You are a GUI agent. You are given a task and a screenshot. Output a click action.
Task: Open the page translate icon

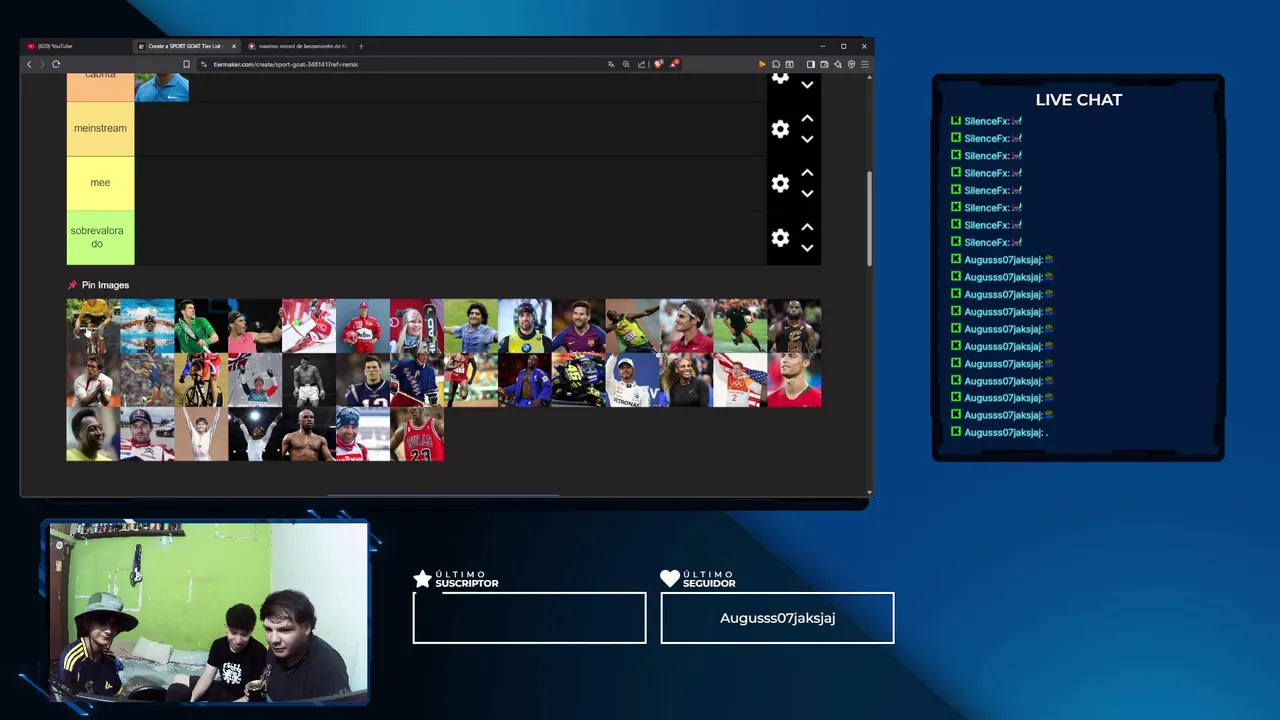[x=611, y=64]
